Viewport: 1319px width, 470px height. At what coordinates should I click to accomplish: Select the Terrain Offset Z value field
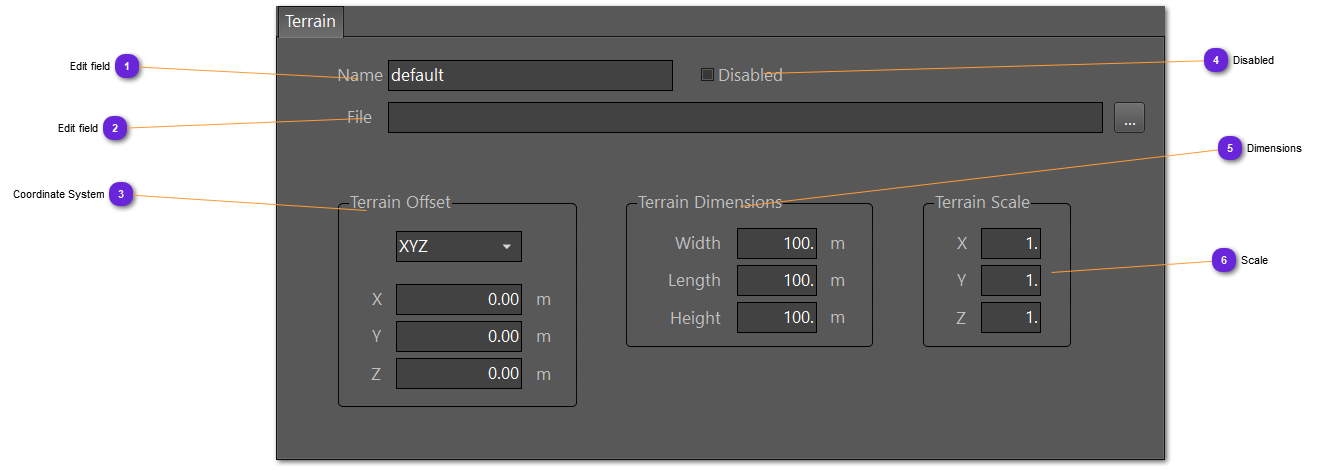(x=458, y=373)
